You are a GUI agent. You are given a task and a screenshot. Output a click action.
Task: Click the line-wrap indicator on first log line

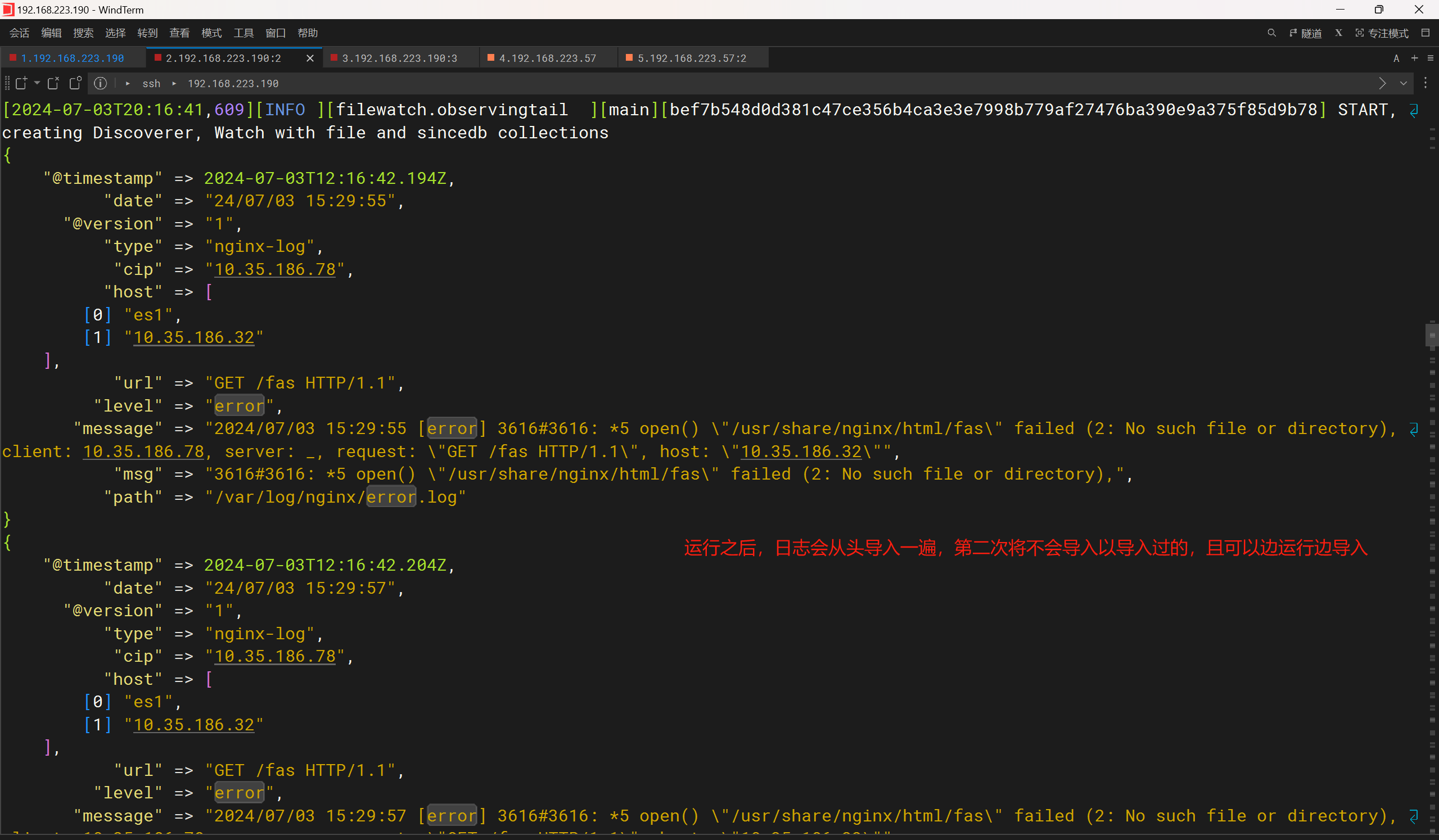point(1414,110)
